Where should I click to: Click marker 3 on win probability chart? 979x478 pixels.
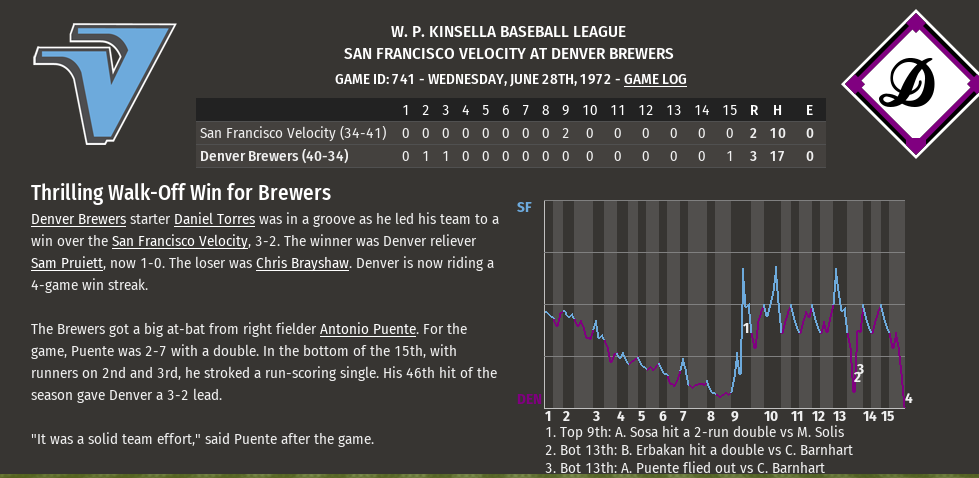tap(859, 368)
